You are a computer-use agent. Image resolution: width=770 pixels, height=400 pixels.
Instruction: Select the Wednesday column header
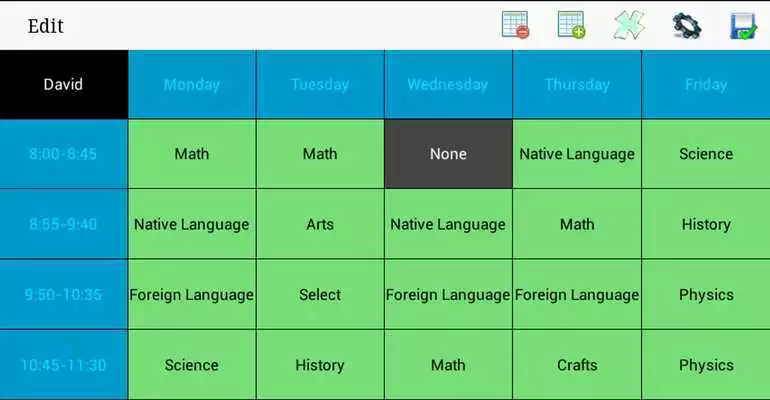(x=448, y=84)
